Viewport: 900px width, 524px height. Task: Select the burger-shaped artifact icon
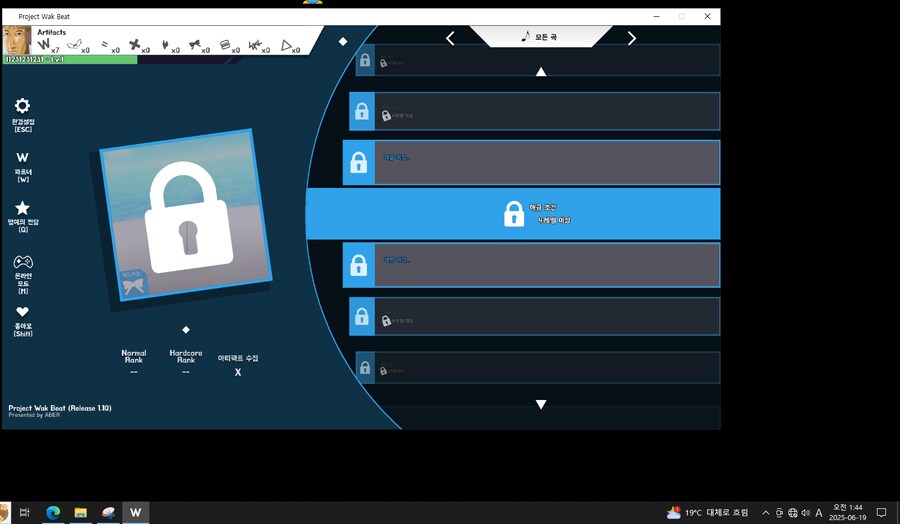[225, 45]
